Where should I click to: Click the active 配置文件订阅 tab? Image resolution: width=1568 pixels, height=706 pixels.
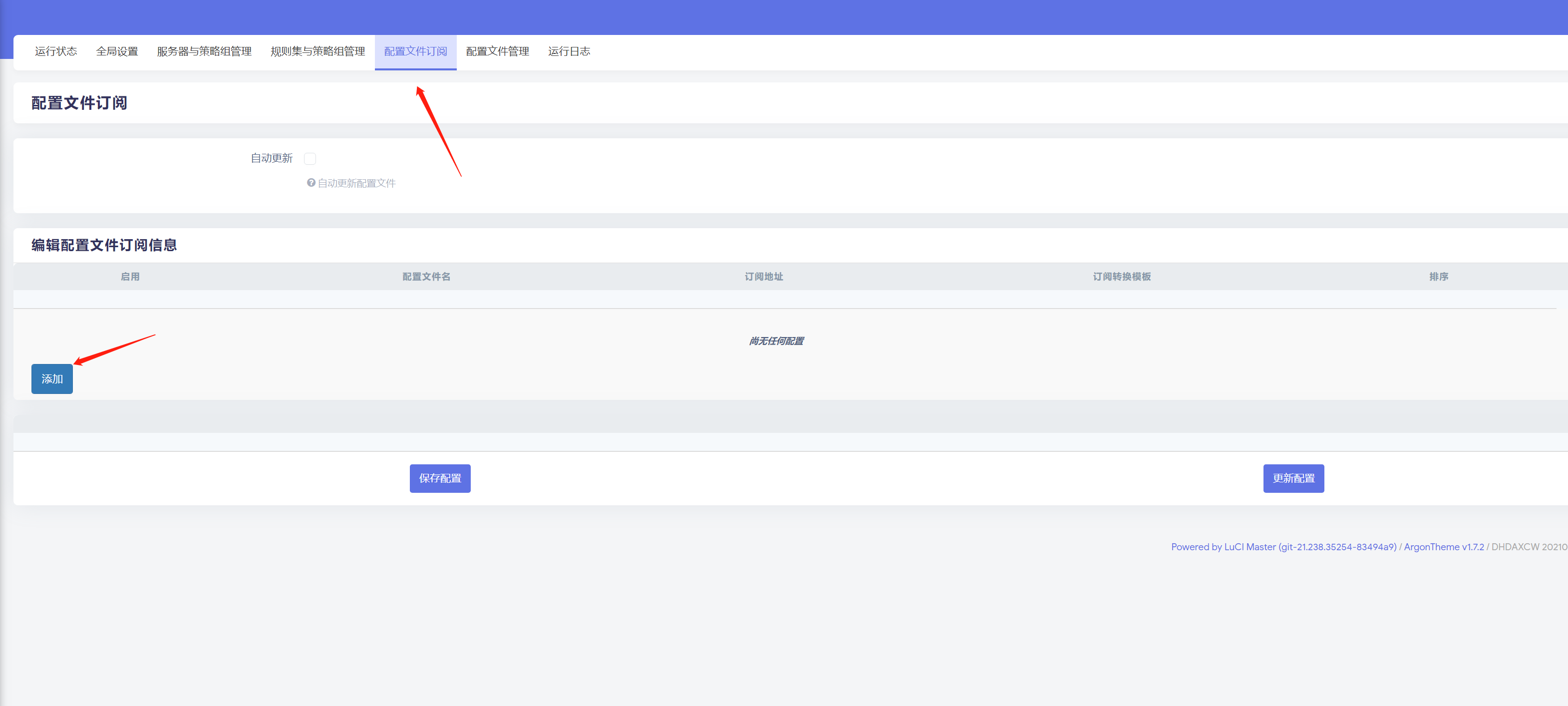click(x=415, y=52)
